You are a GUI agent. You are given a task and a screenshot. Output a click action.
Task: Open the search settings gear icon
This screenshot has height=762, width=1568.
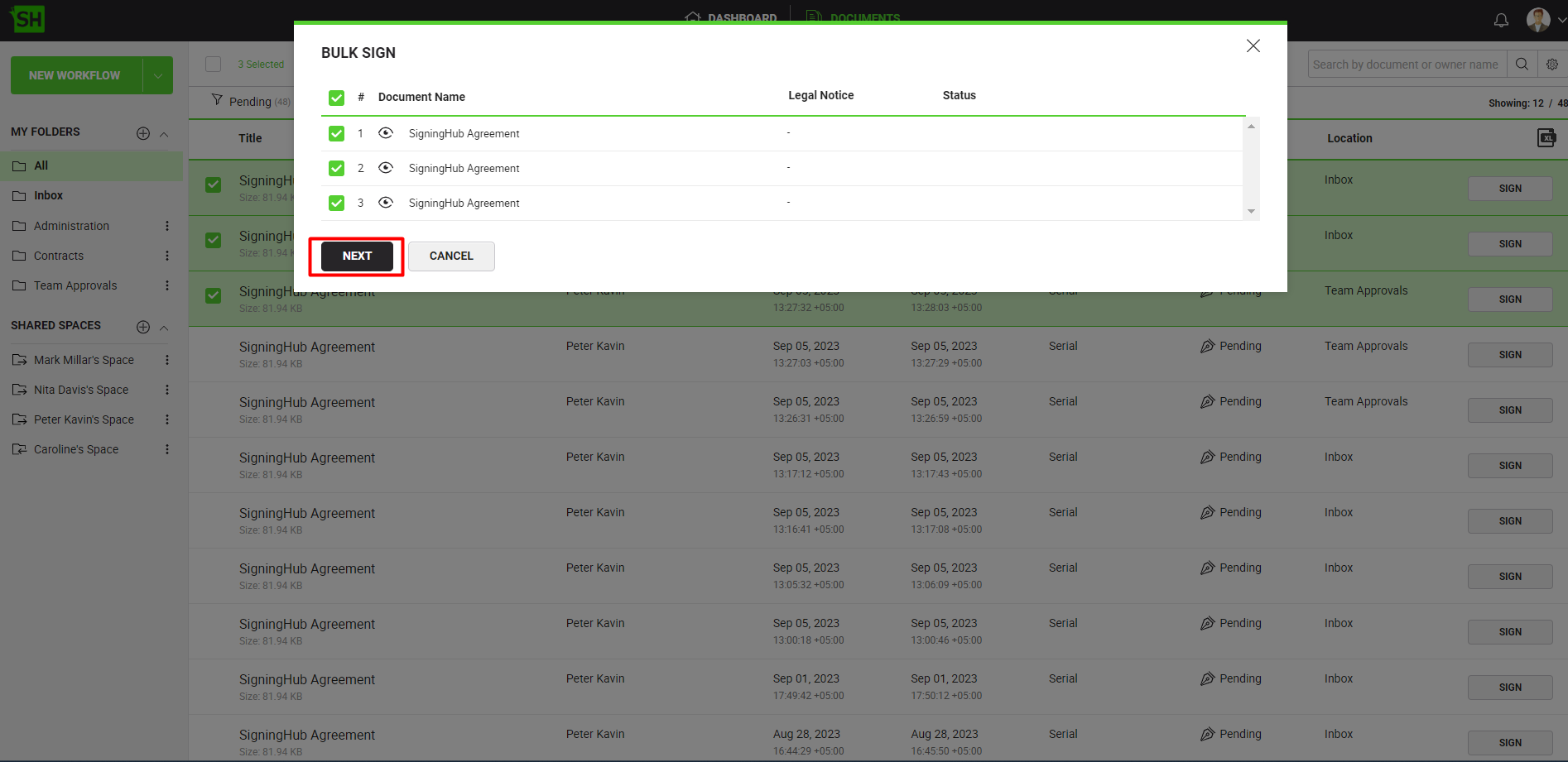[x=1552, y=65]
